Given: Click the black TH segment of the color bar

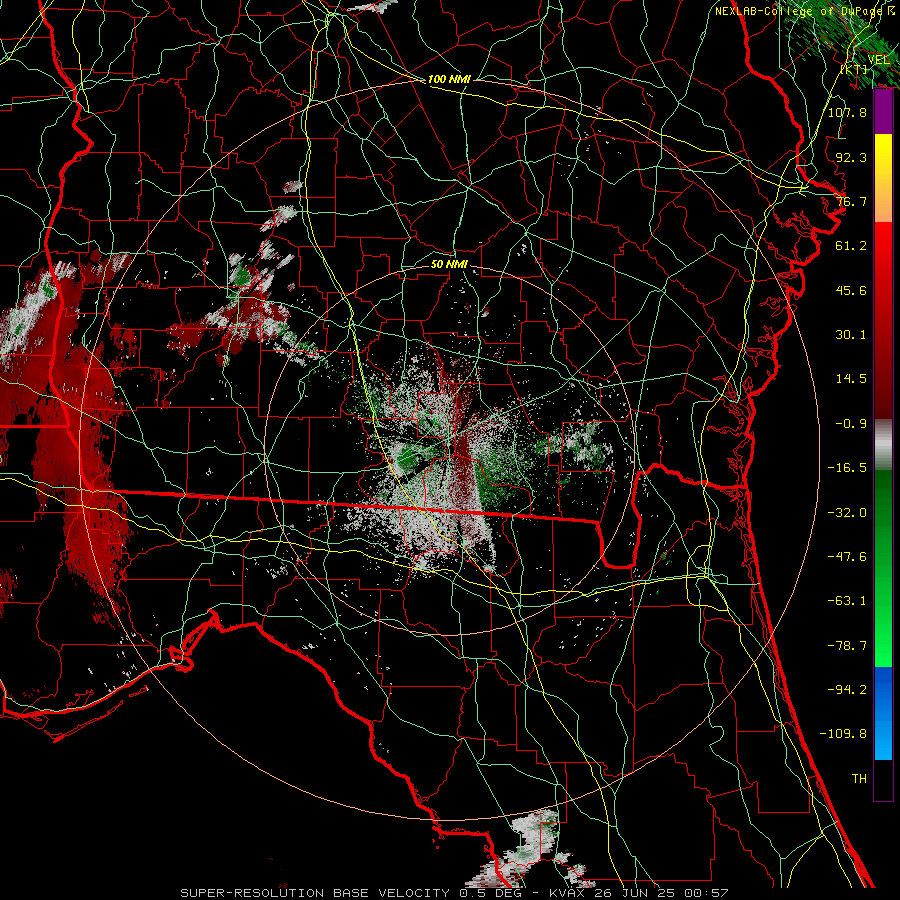Looking at the screenshot, I should (883, 780).
